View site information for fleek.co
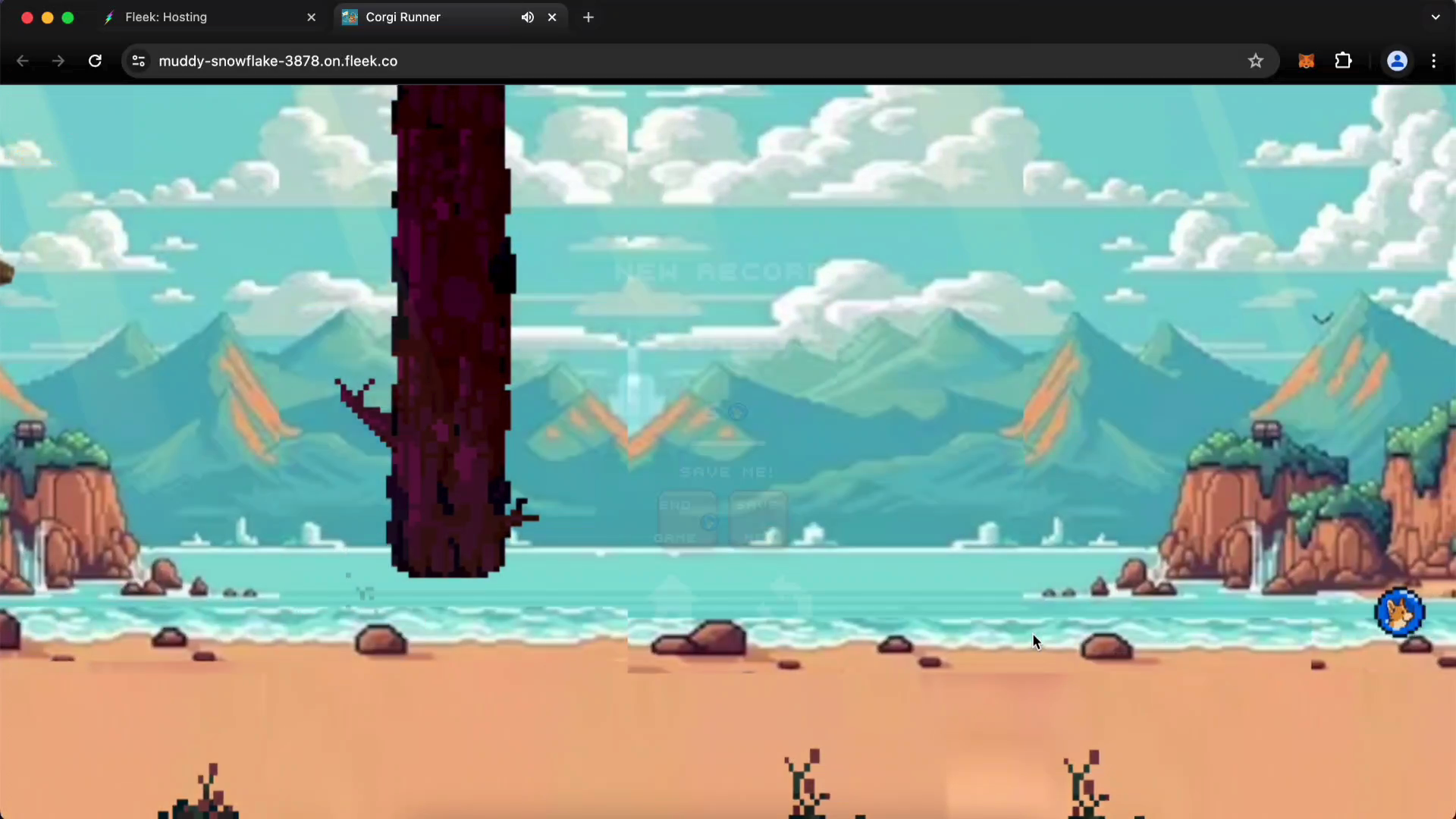Viewport: 1456px width, 819px height. (138, 61)
